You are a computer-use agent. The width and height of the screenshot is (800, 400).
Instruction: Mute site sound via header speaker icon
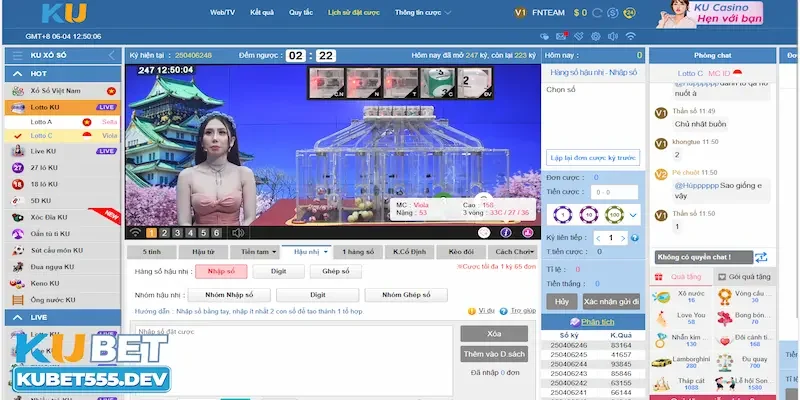(x=613, y=36)
